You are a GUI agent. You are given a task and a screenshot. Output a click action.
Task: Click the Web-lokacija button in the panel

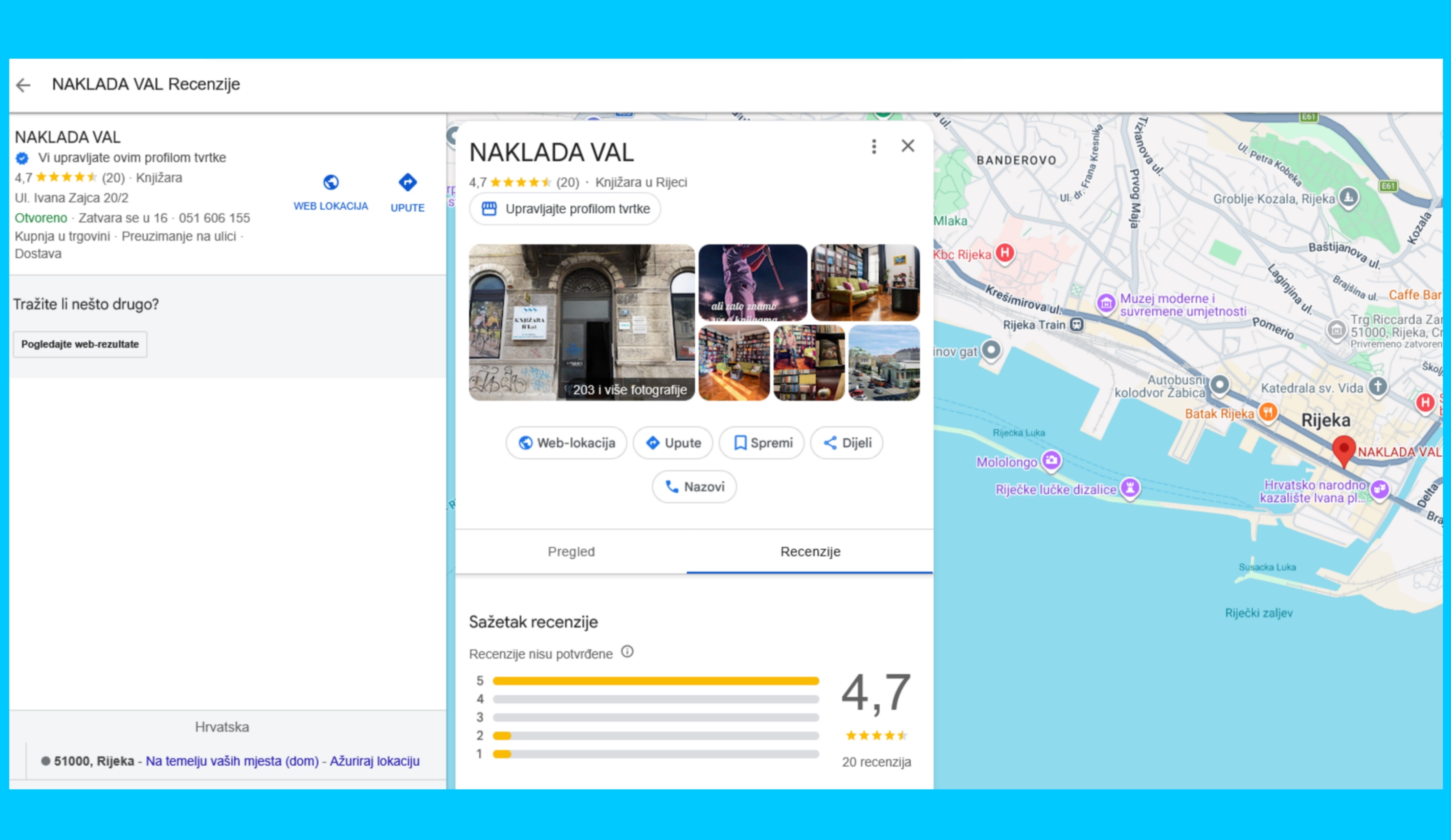(x=566, y=443)
